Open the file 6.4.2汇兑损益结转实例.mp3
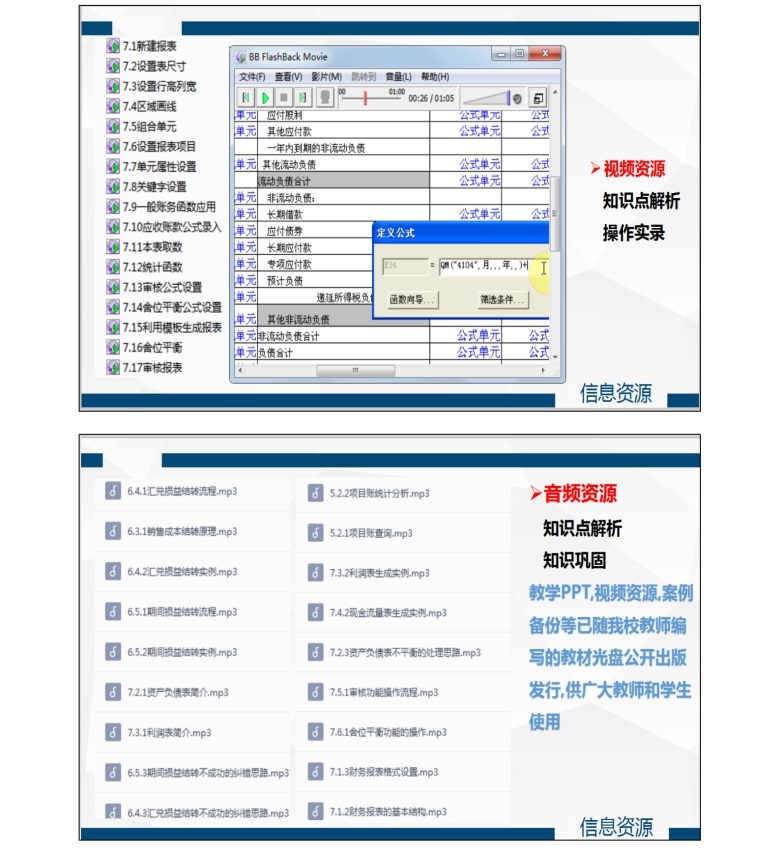 (182, 572)
